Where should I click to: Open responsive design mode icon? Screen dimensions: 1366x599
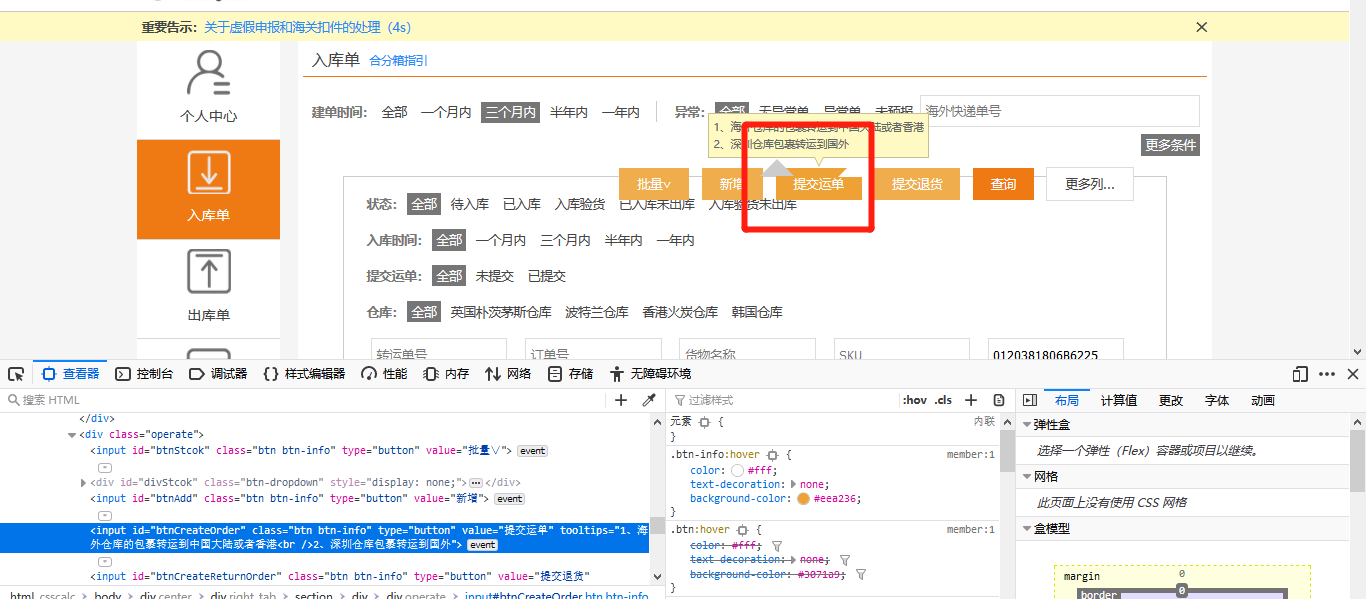(x=1300, y=374)
